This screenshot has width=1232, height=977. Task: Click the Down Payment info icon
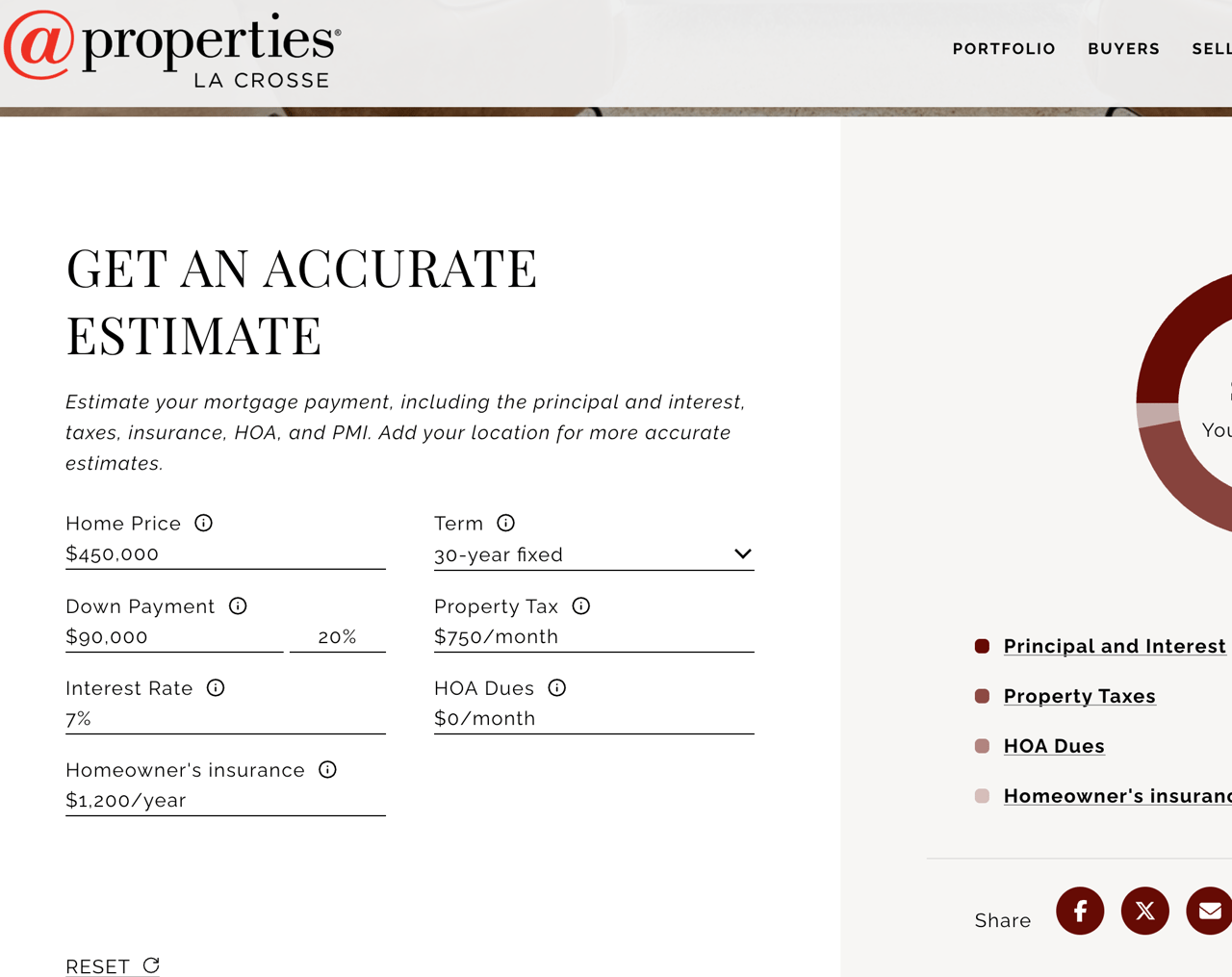[238, 605]
